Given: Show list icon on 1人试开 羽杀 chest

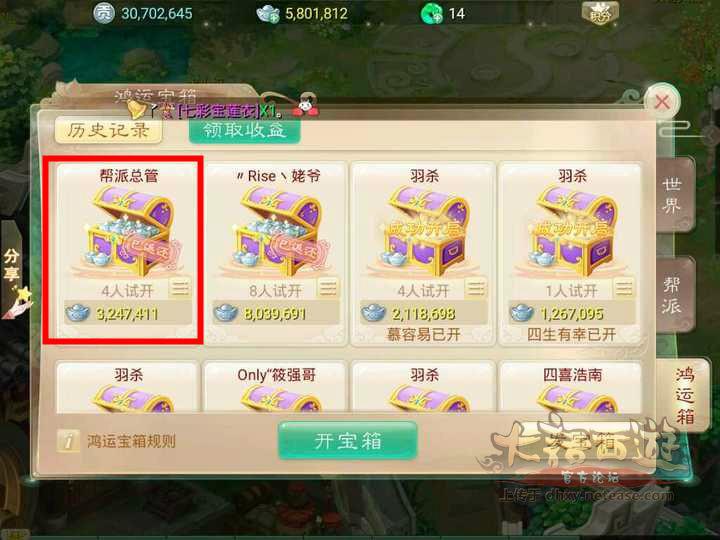Looking at the screenshot, I should click(624, 288).
